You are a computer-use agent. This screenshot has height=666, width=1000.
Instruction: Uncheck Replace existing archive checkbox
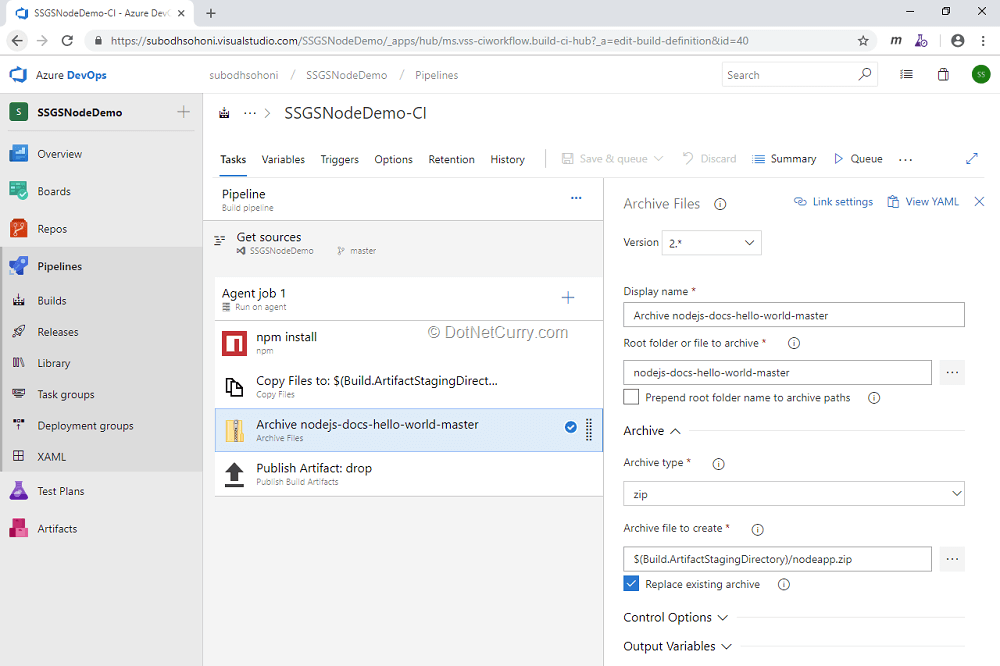click(631, 584)
